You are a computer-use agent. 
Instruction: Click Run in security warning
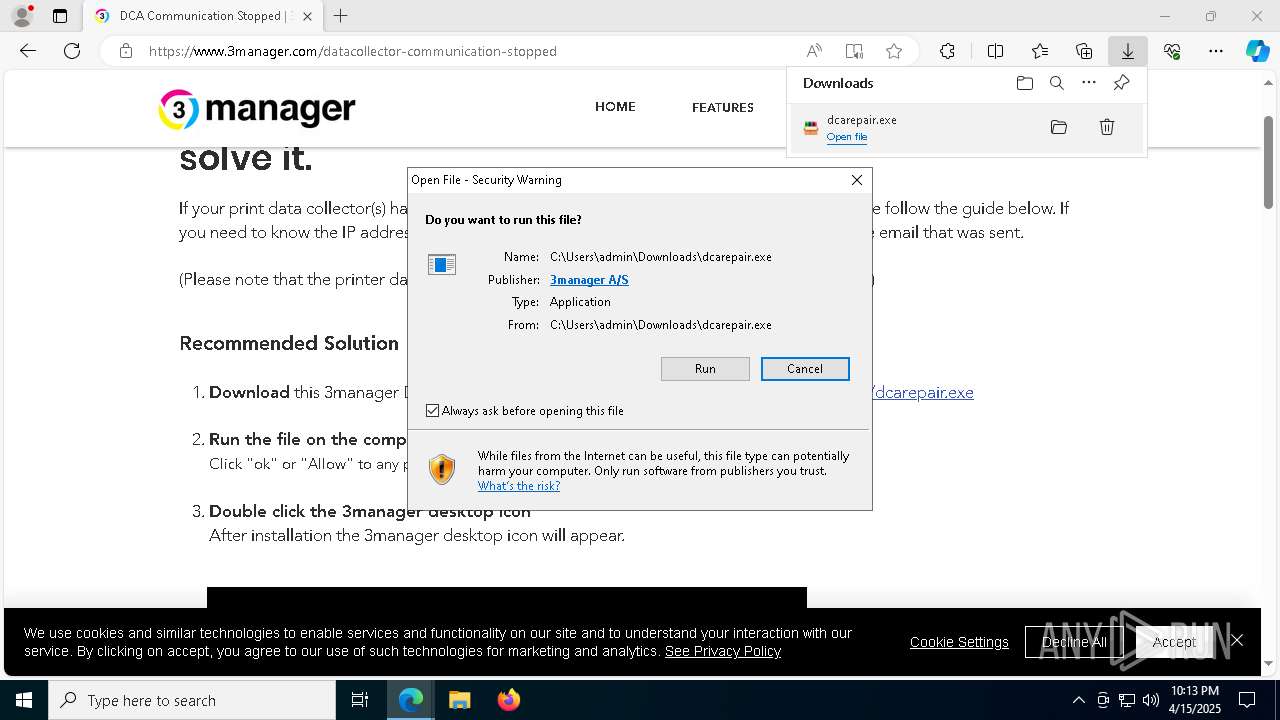[705, 369]
